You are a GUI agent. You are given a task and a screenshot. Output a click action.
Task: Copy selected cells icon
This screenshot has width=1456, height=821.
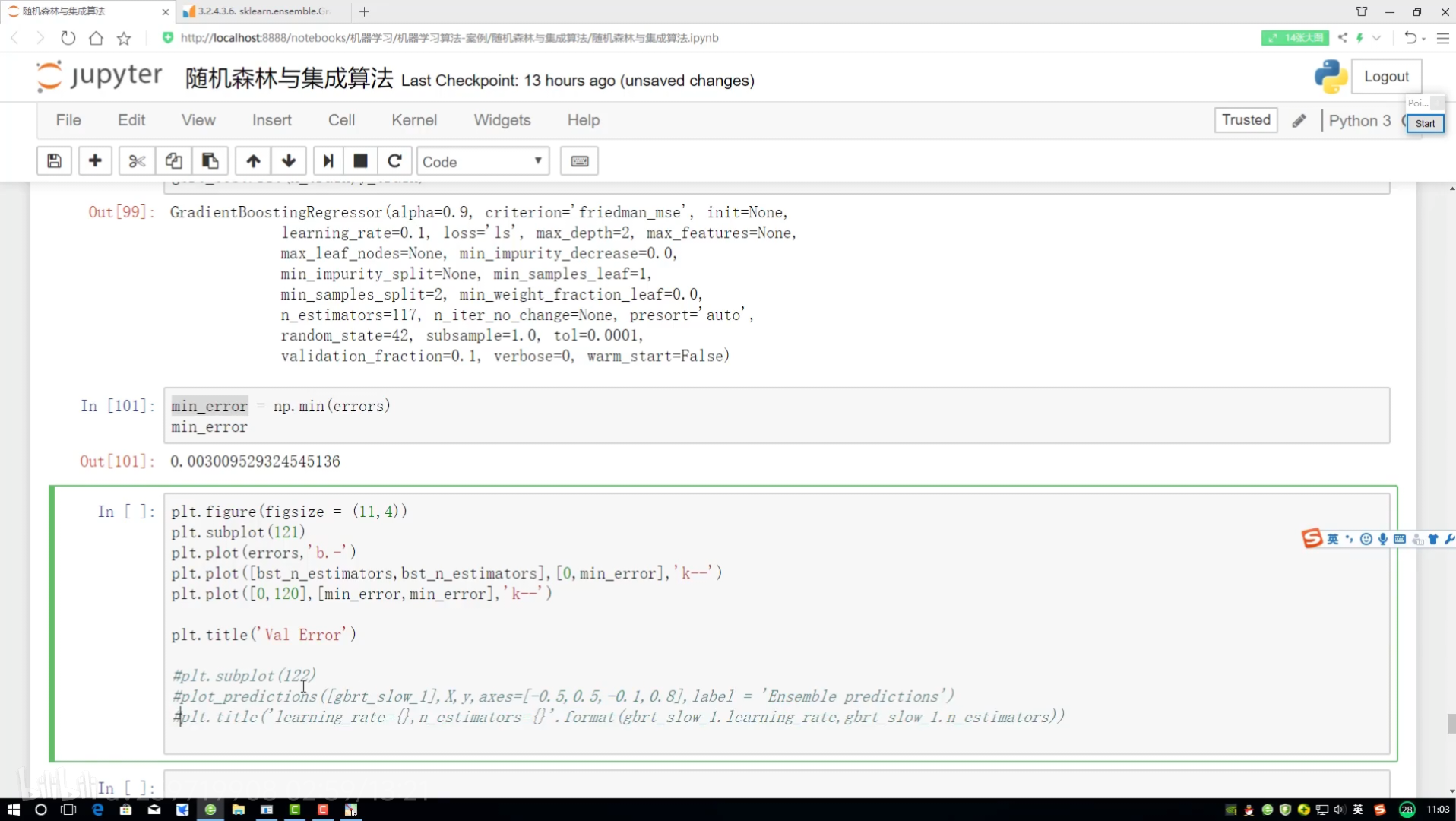click(x=173, y=161)
